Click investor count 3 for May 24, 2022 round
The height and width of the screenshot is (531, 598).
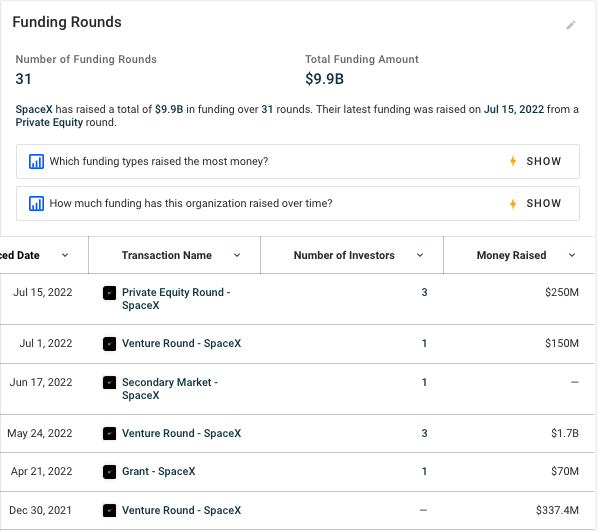pyautogui.click(x=424, y=433)
